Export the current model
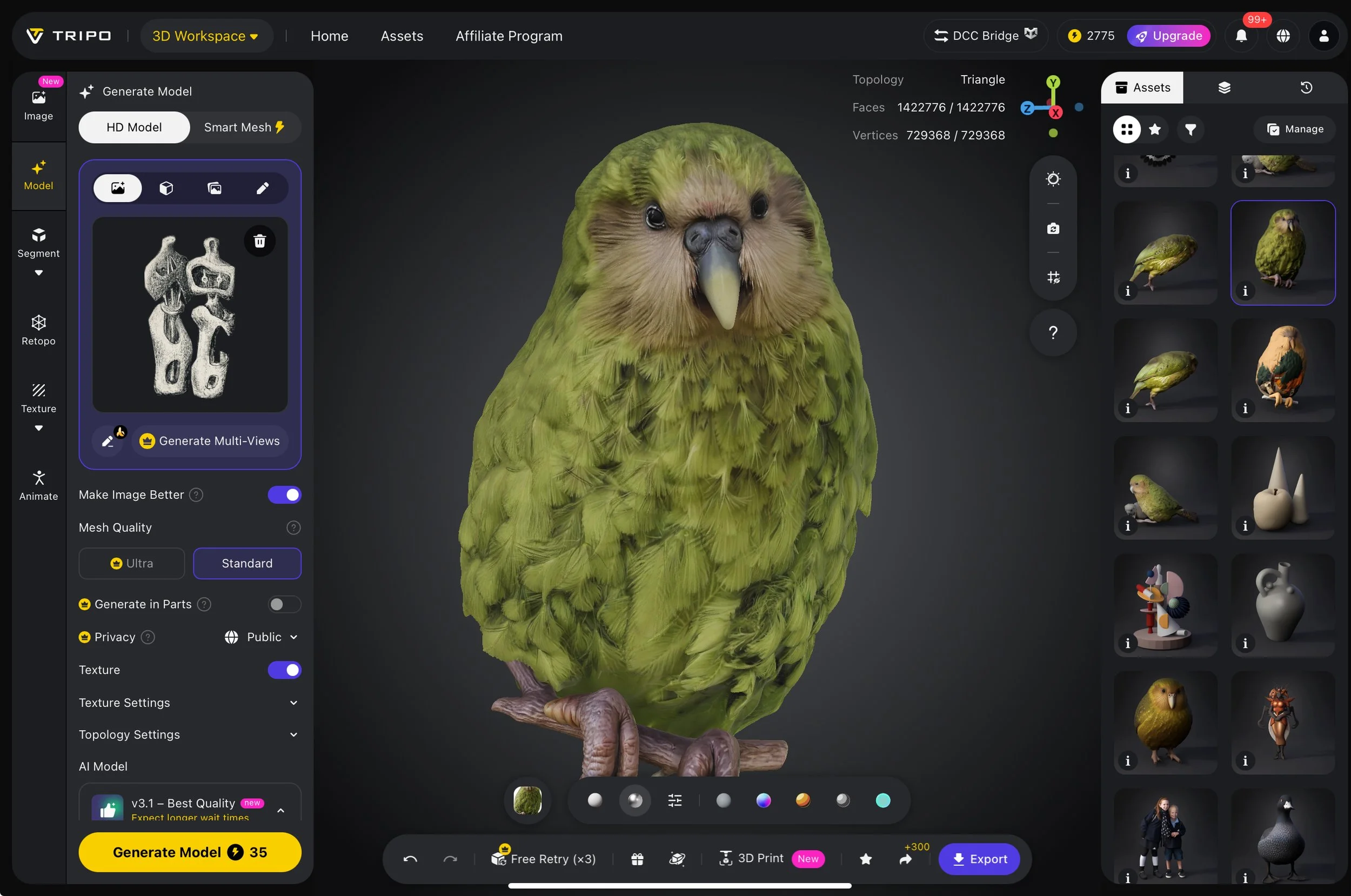The height and width of the screenshot is (896, 1351). 979,859
